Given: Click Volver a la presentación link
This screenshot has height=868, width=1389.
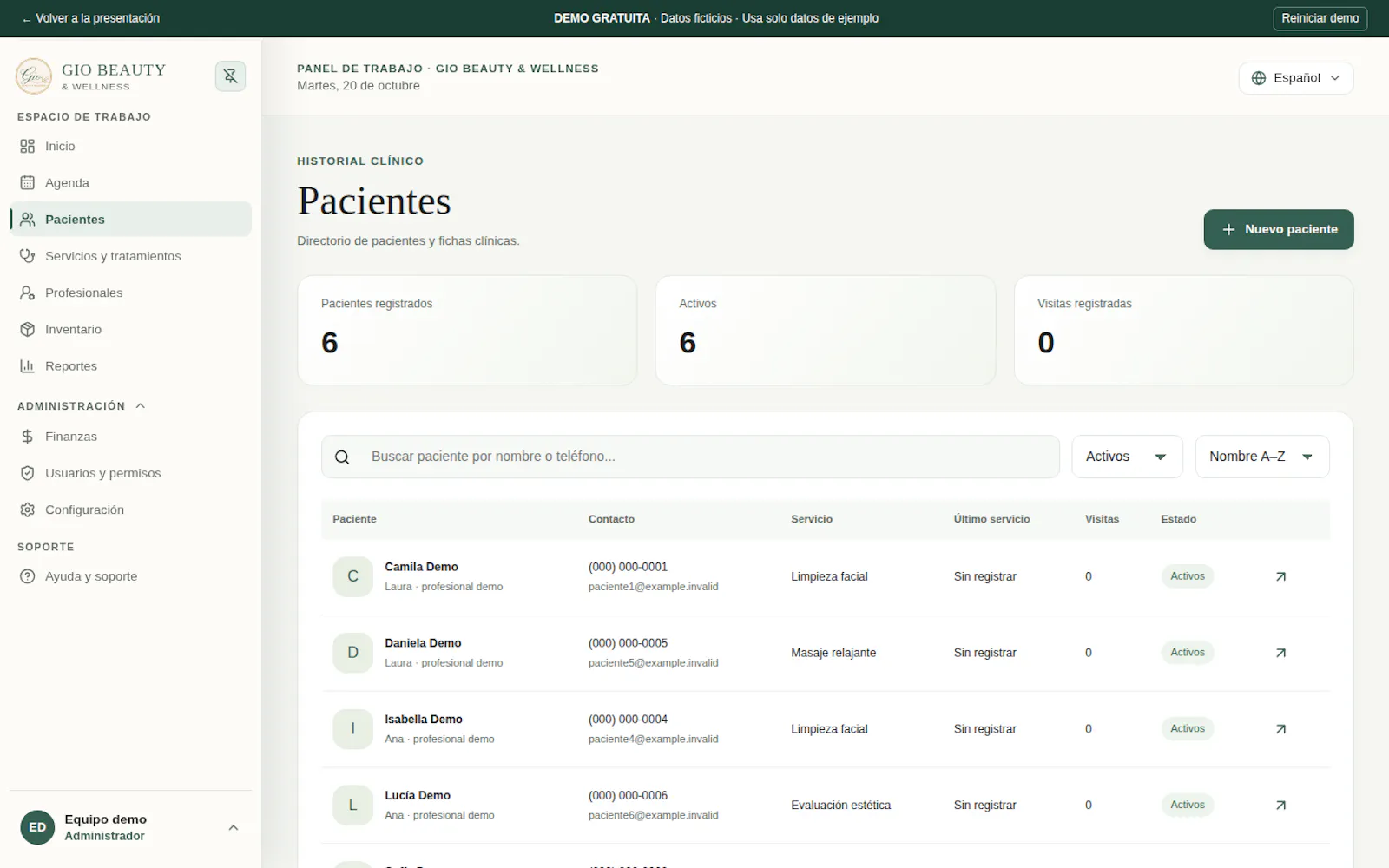Looking at the screenshot, I should 91,18.
